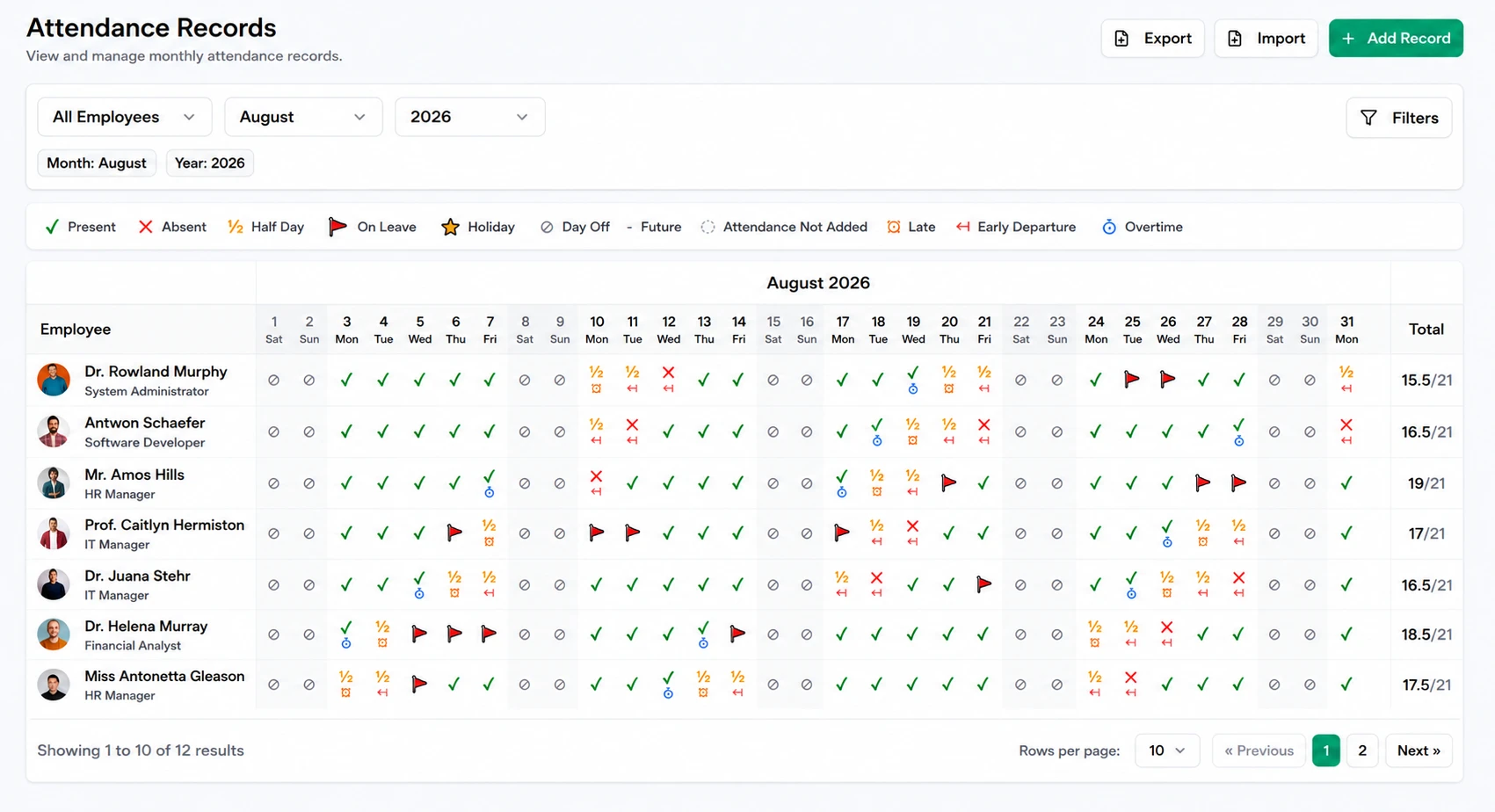Viewport: 1495px width, 812px height.
Task: Click the Early Departure arrow legend icon
Action: 963,227
